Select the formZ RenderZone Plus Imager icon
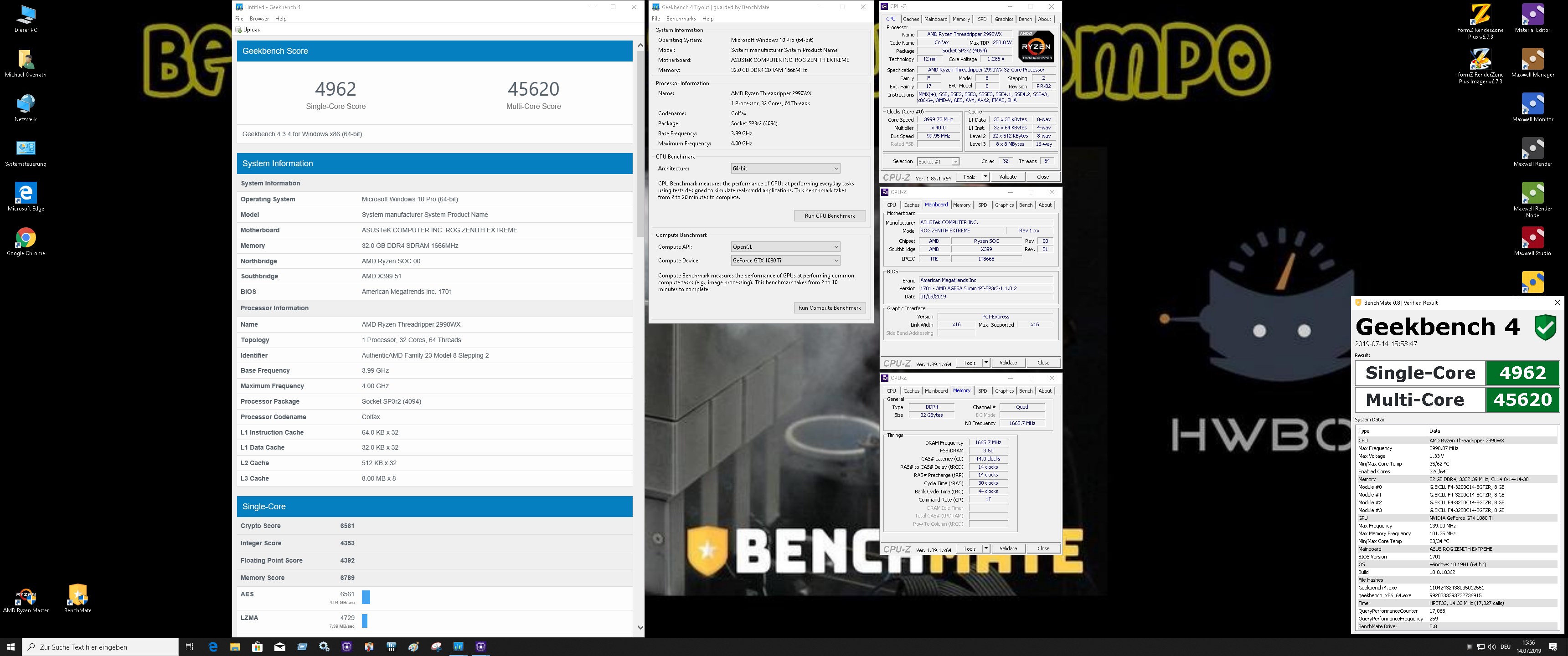The width and height of the screenshot is (1568, 656). pos(1480,67)
